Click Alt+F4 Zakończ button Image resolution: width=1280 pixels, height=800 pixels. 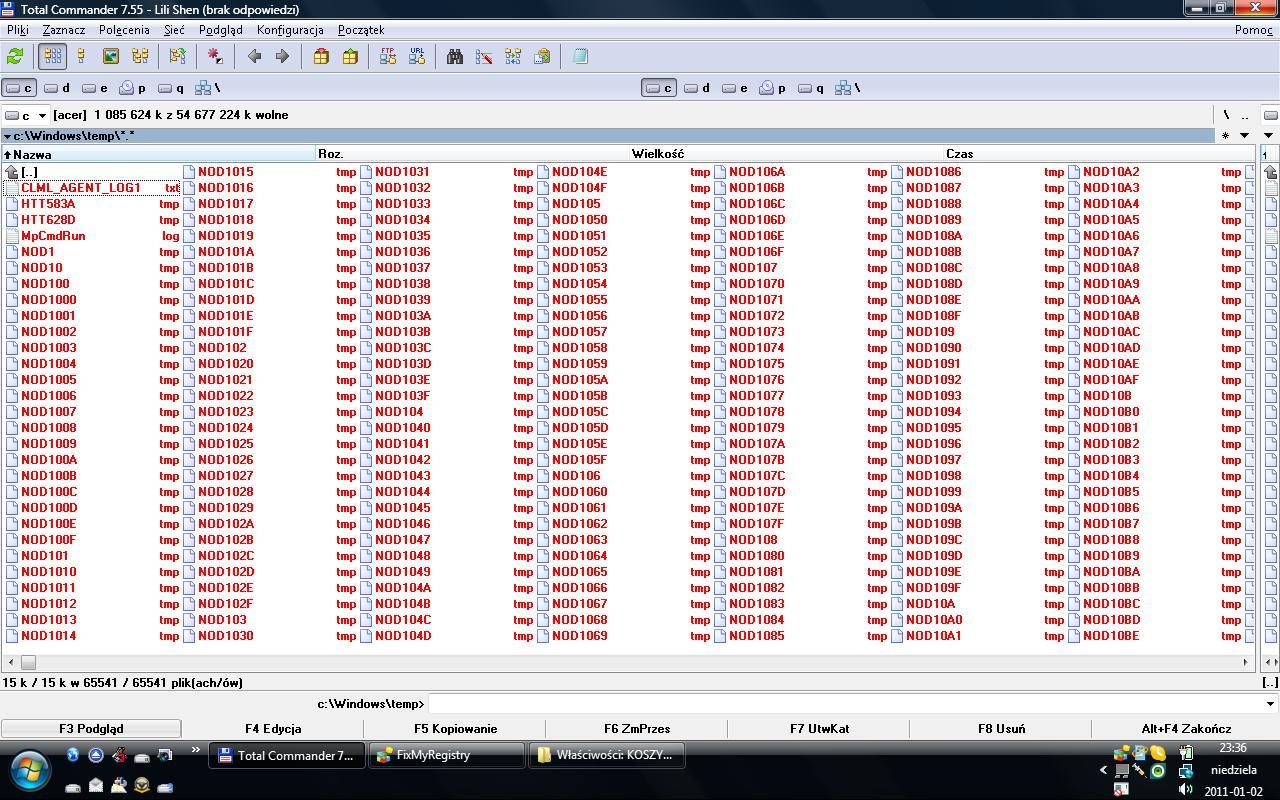[x=1186, y=729]
